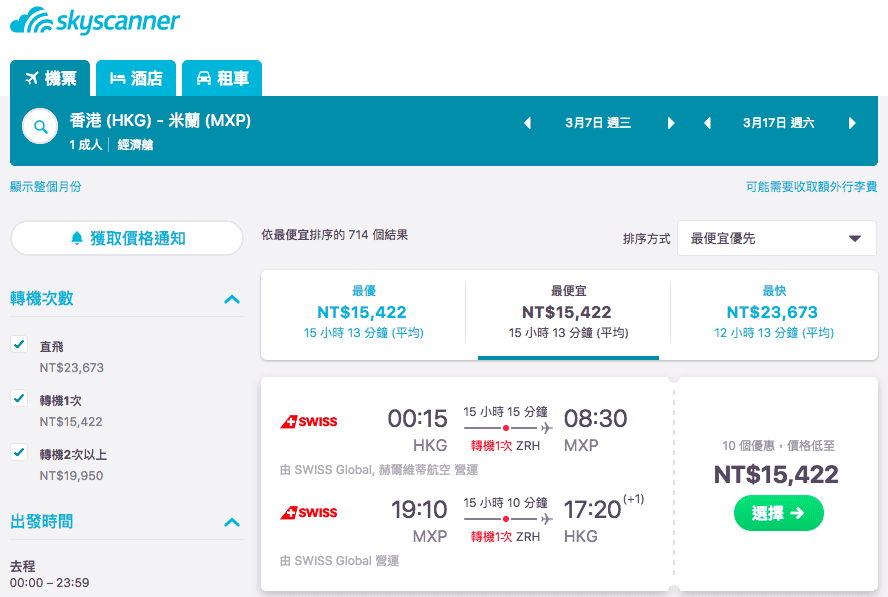Click the 3月7日 週三 departure date

coord(598,123)
